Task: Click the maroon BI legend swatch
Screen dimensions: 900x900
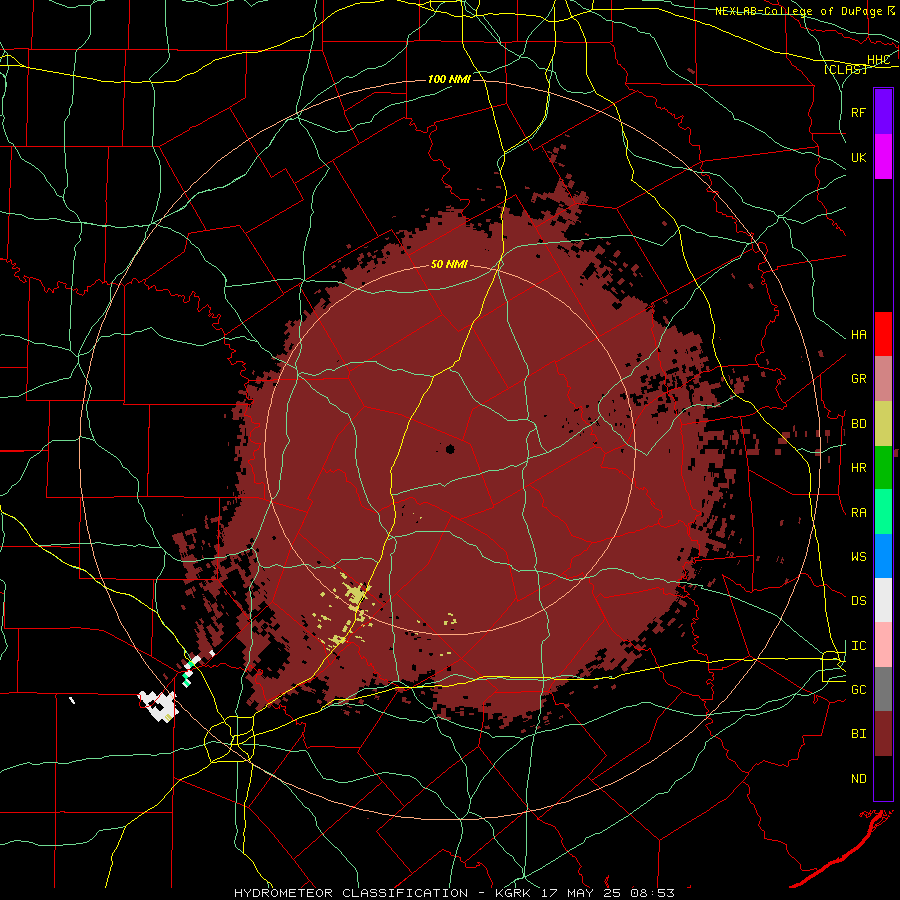Action: tap(883, 734)
